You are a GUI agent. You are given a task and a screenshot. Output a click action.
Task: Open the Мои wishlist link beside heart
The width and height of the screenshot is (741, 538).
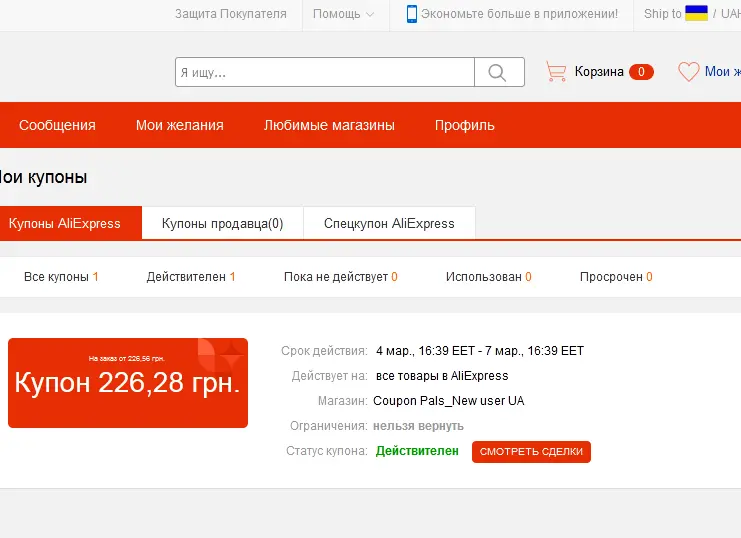pyautogui.click(x=723, y=72)
